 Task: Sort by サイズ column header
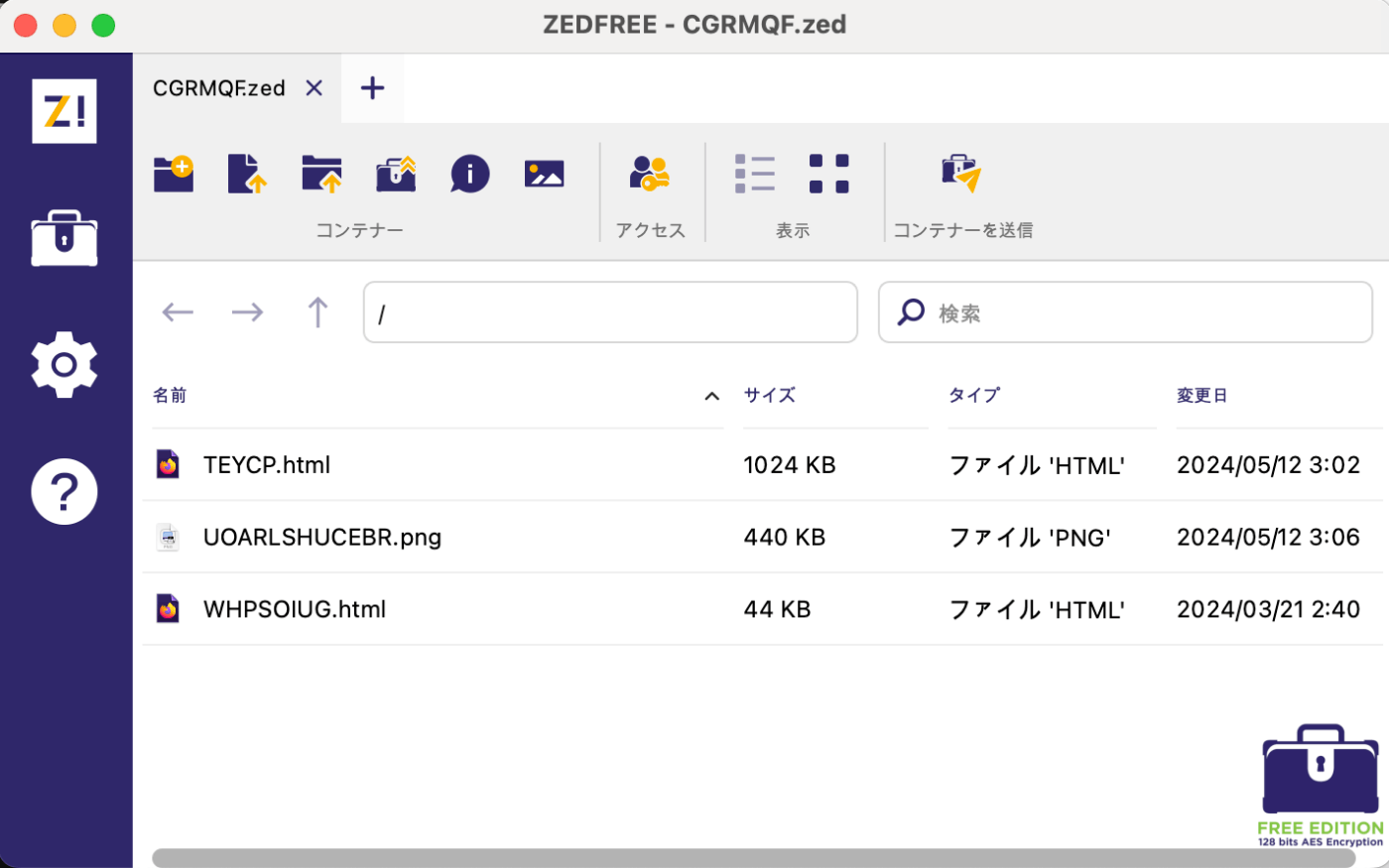[x=770, y=395]
